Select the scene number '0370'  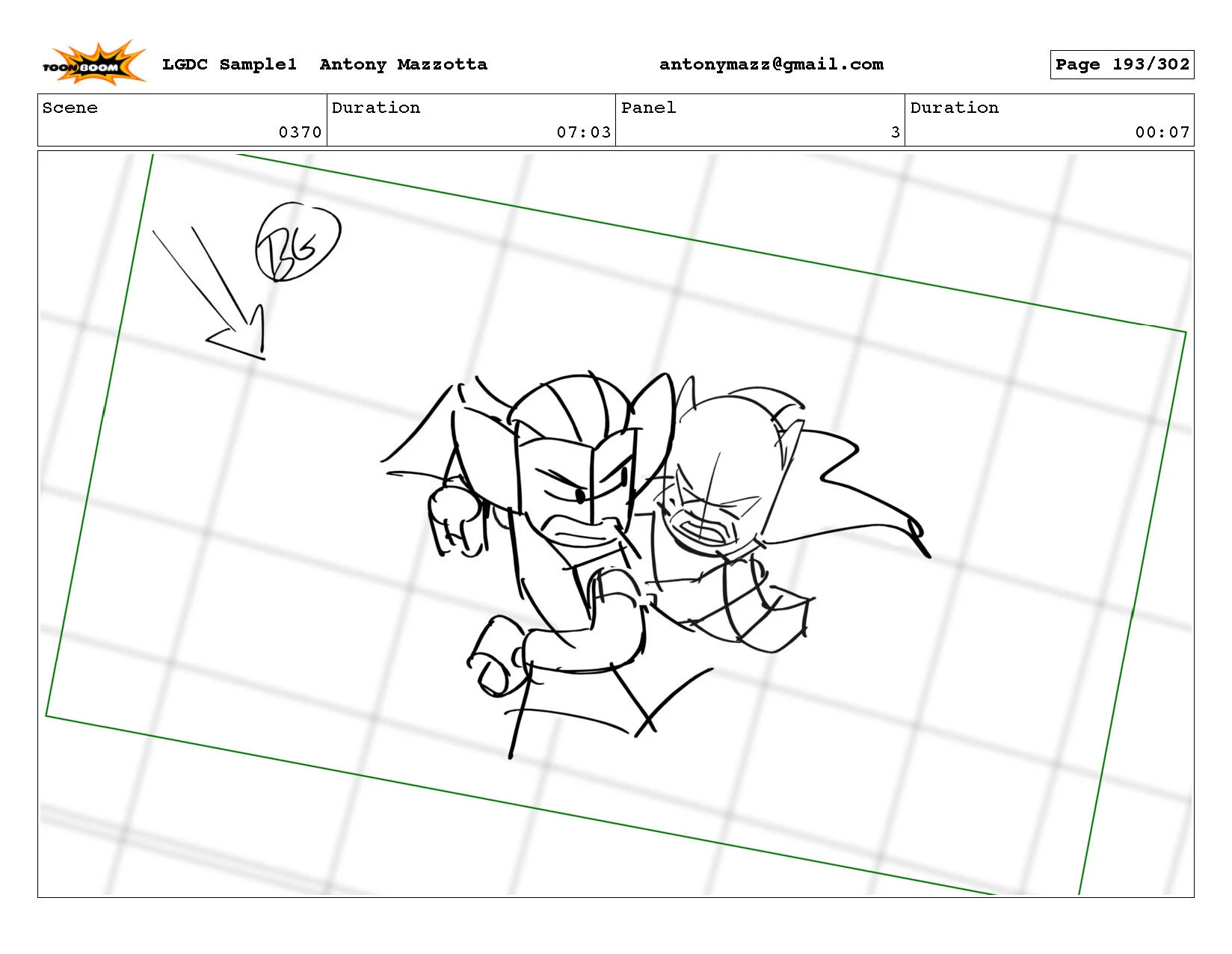pos(300,132)
